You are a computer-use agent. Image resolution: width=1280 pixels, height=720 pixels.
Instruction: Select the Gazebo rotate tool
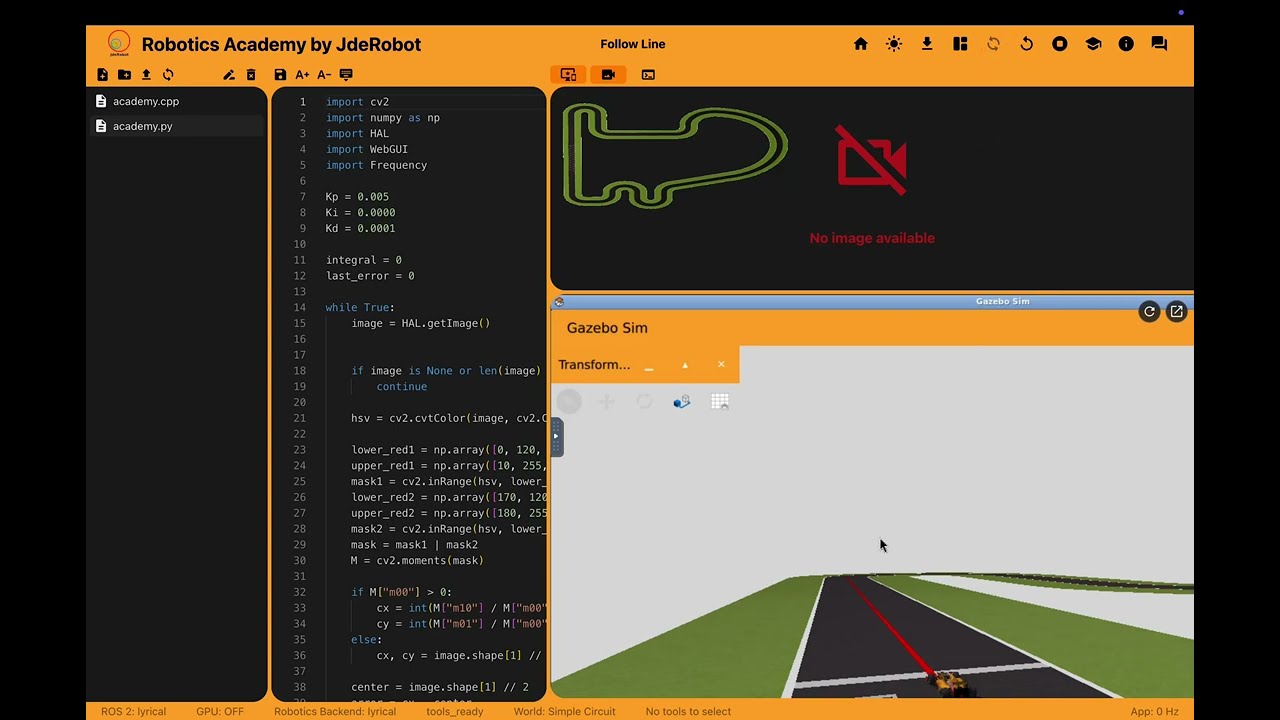(644, 402)
